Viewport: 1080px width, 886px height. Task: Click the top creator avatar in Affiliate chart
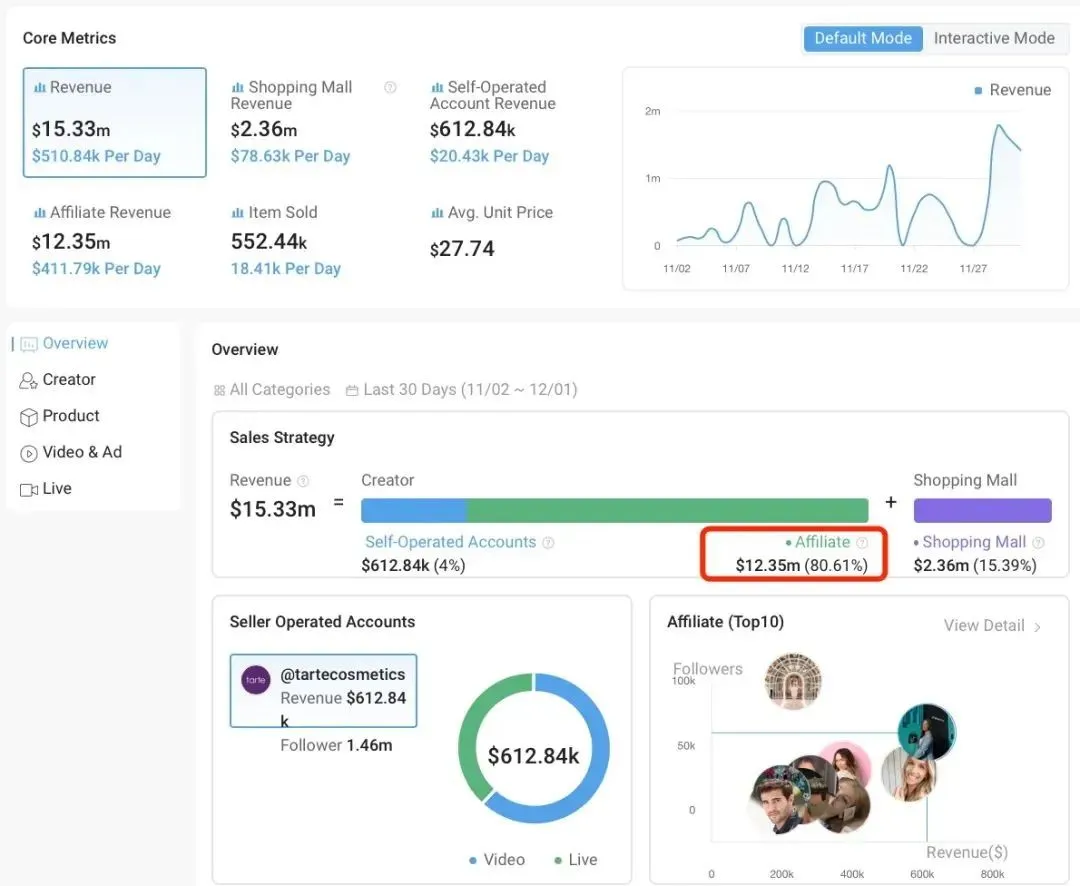coord(793,682)
